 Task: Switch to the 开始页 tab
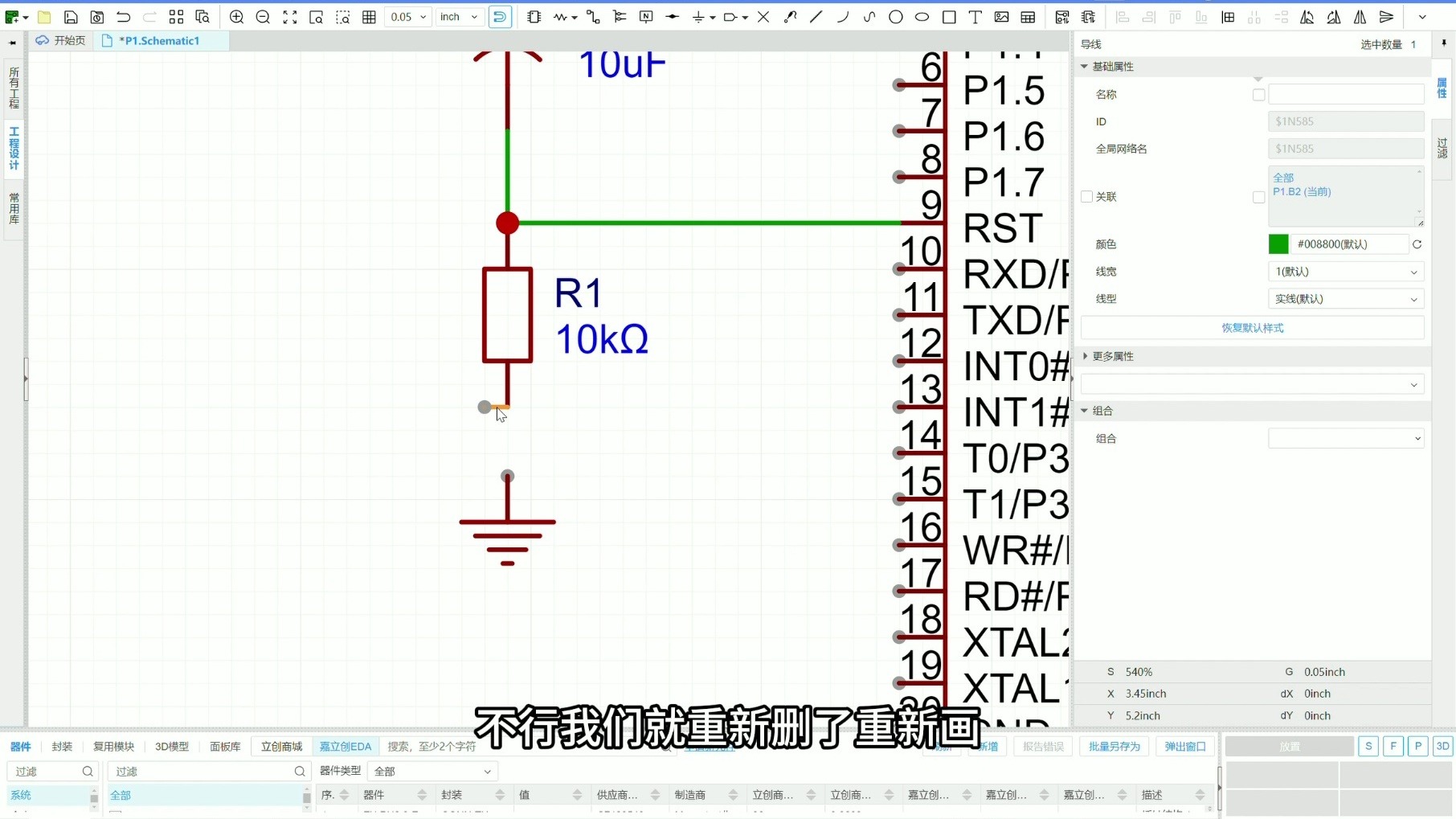61,40
